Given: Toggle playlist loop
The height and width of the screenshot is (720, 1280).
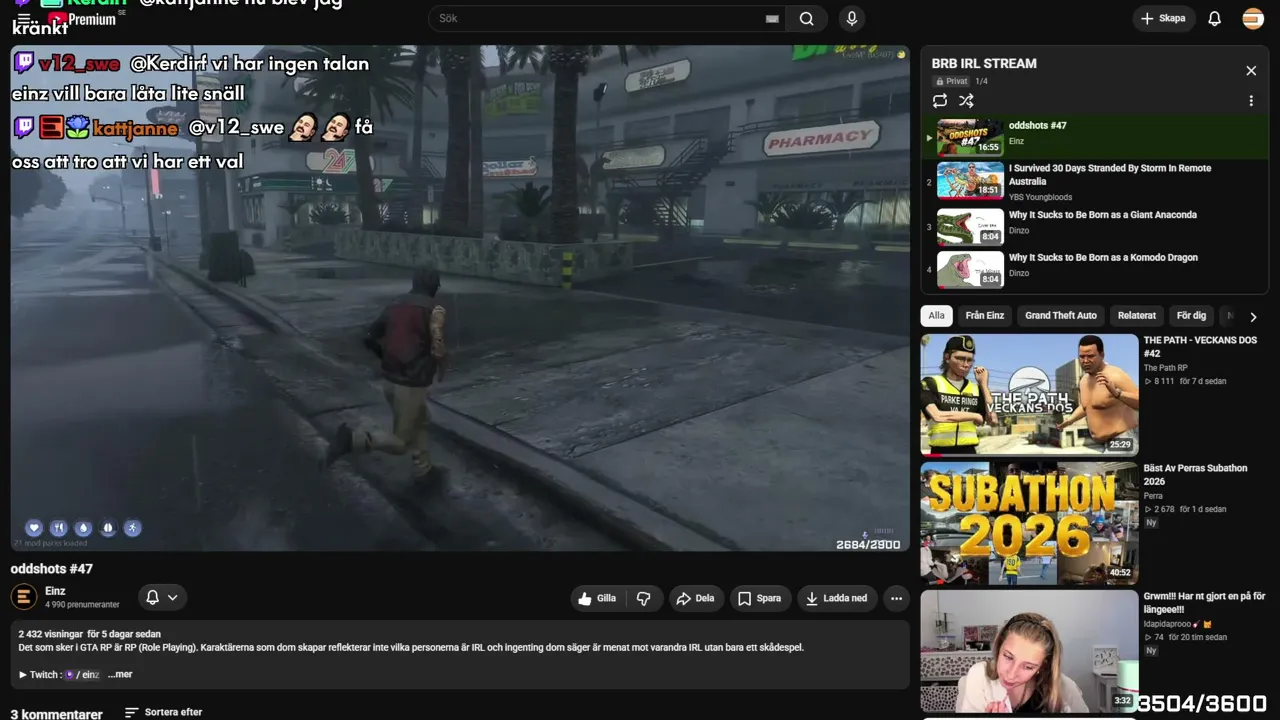Looking at the screenshot, I should pyautogui.click(x=939, y=101).
